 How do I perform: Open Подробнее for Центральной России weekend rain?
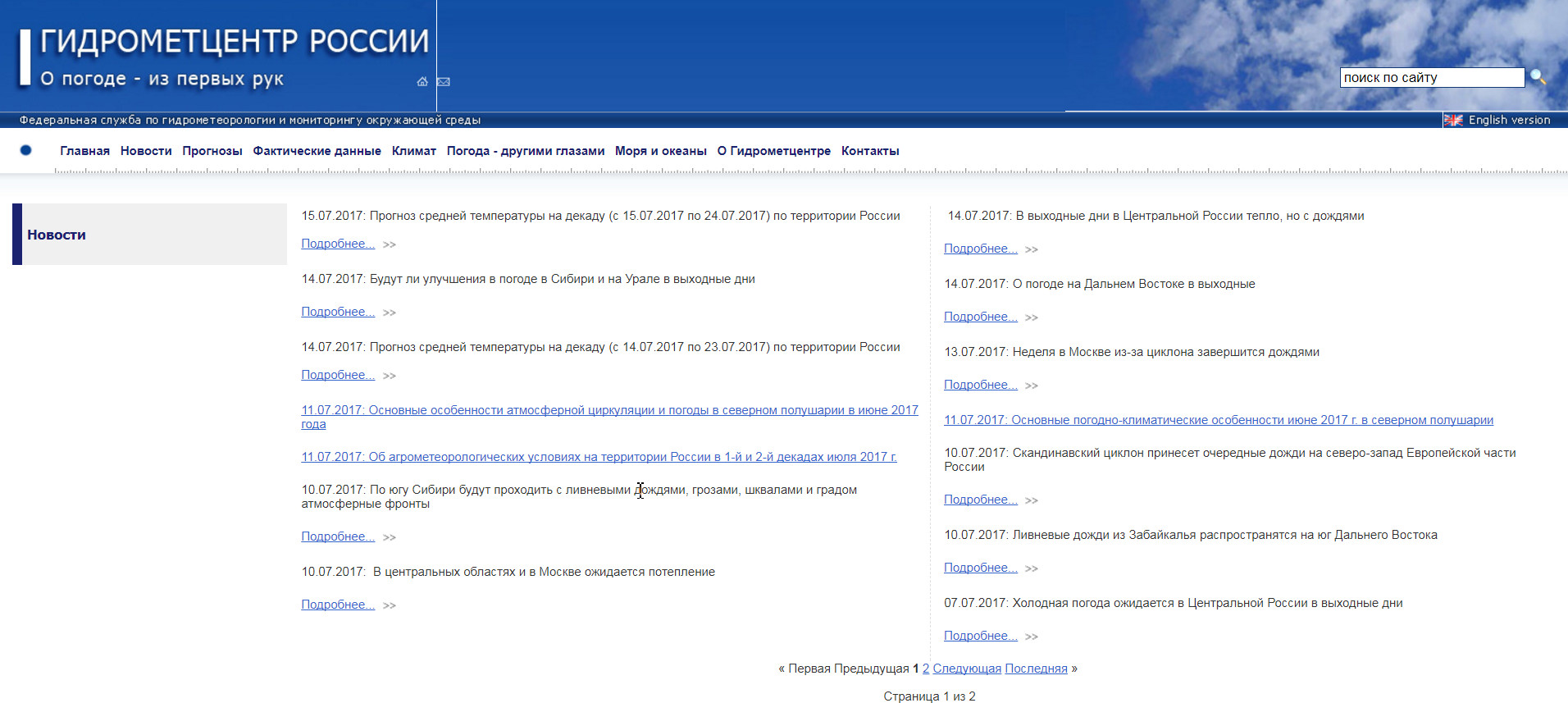981,249
